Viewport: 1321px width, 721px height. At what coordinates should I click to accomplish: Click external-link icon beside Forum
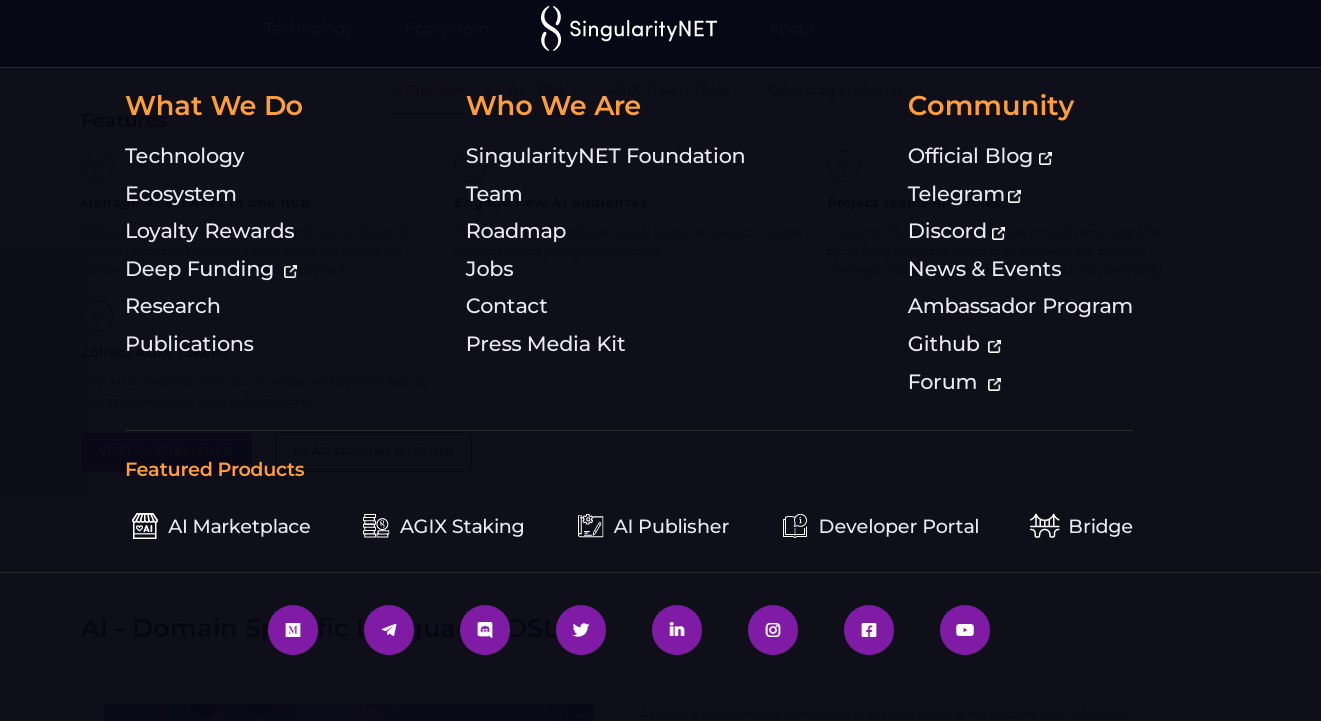pyautogui.click(x=994, y=384)
